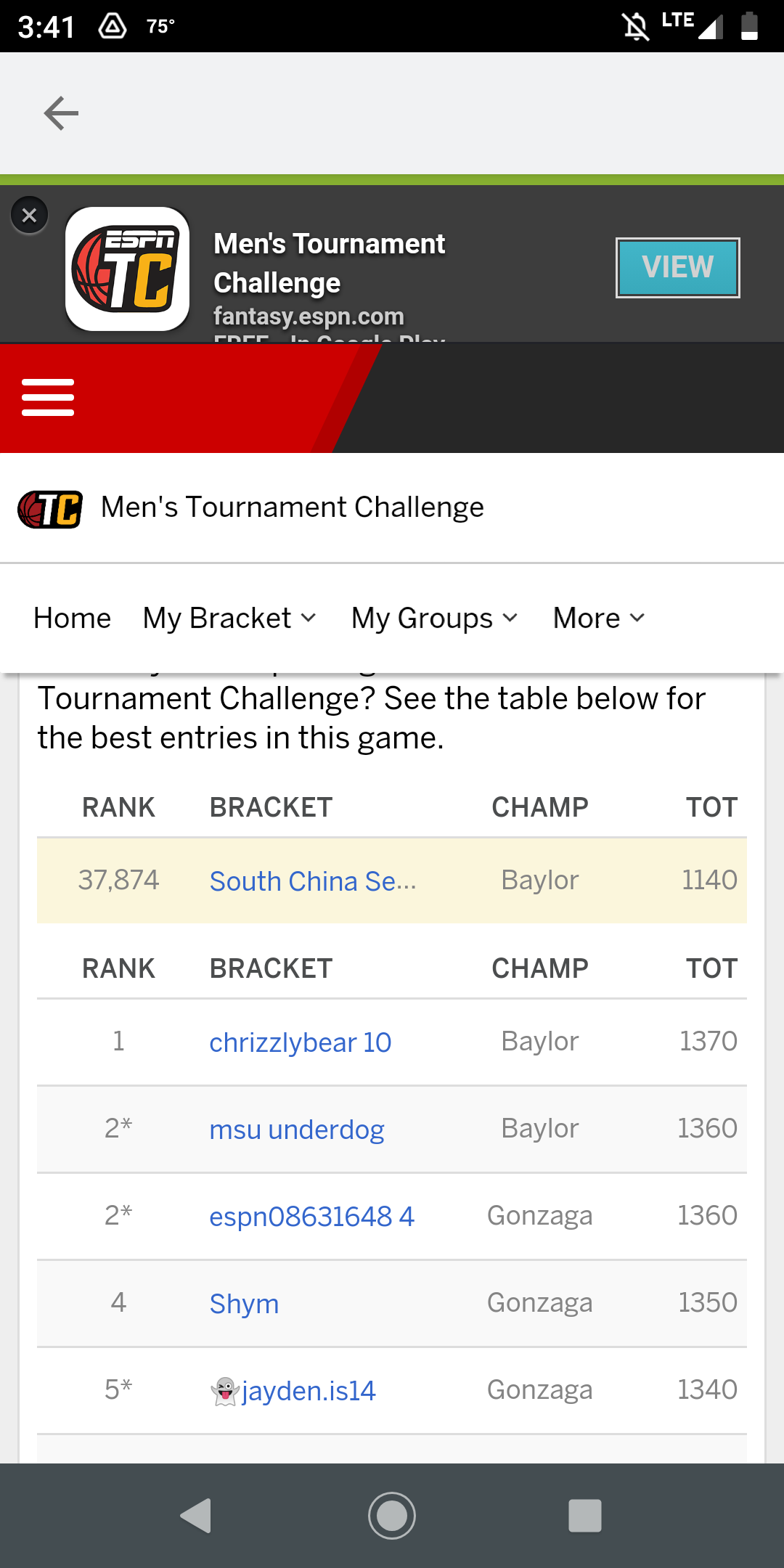This screenshot has width=784, height=1568.
Task: Open South China Se... bracket link
Action: point(313,881)
